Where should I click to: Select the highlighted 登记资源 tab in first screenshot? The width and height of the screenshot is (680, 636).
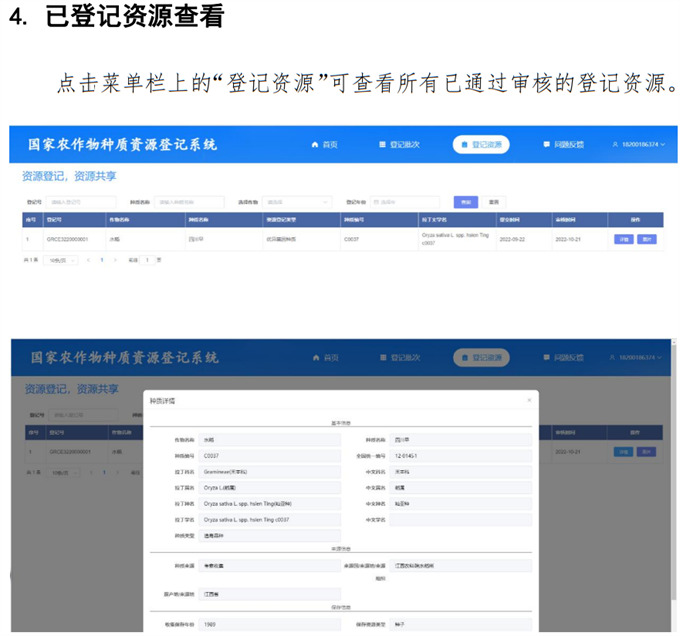(x=481, y=145)
